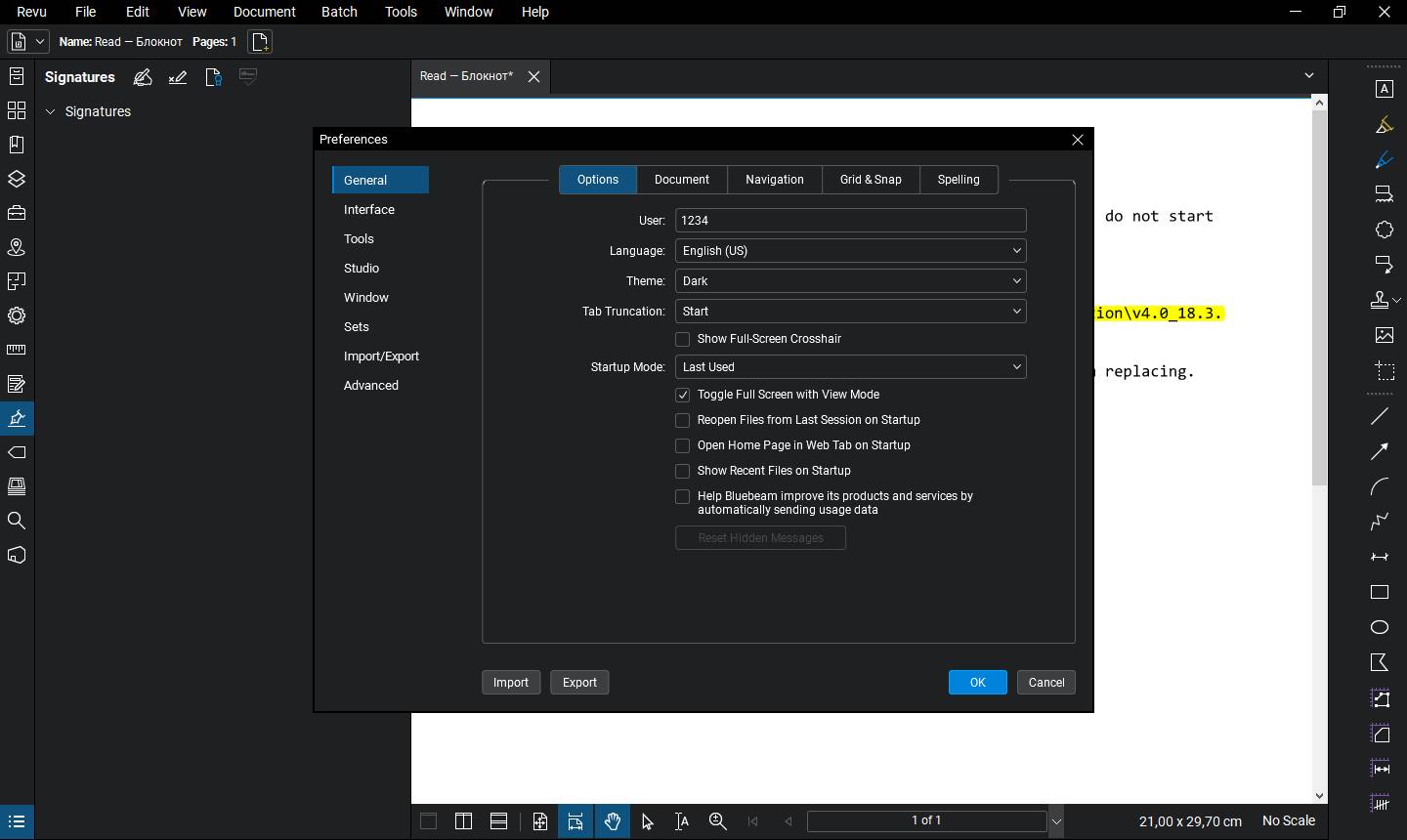
Task: Open the Stamp tool dropdown arrow
Action: tap(1397, 301)
